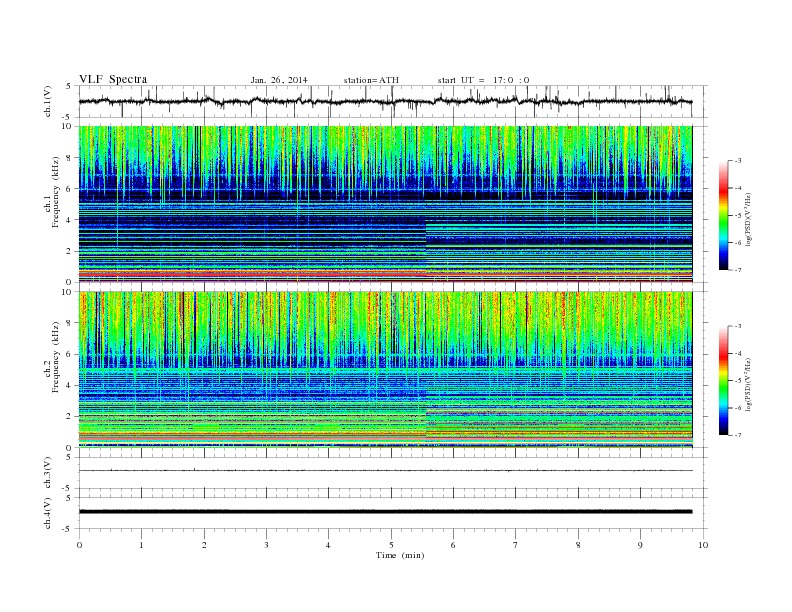The height and width of the screenshot is (612, 792).
Task: Click the ch.3 voltage waveform trace
Action: pos(385,471)
